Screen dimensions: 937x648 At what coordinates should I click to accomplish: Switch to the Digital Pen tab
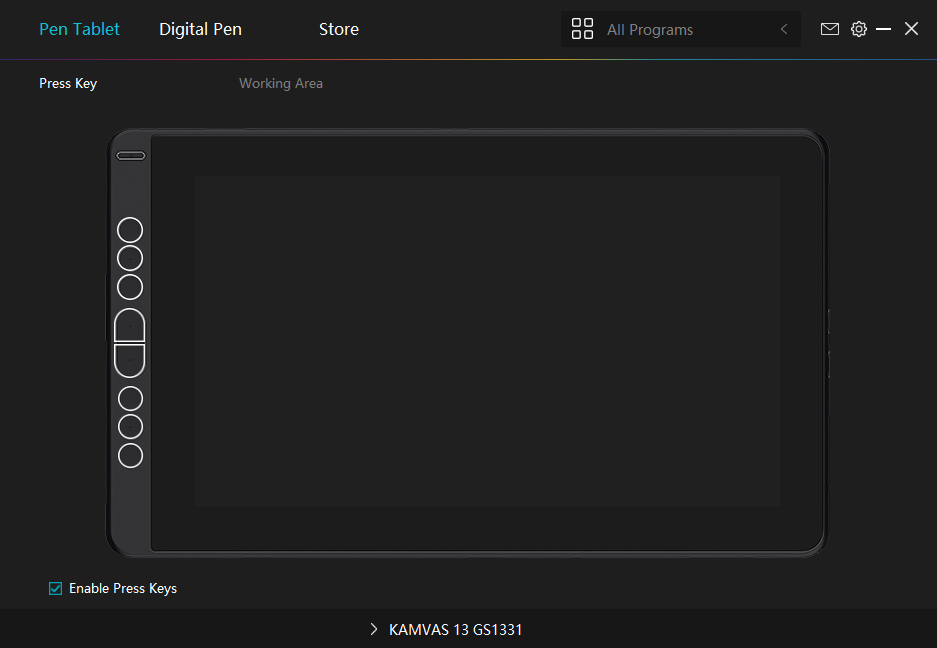click(200, 29)
